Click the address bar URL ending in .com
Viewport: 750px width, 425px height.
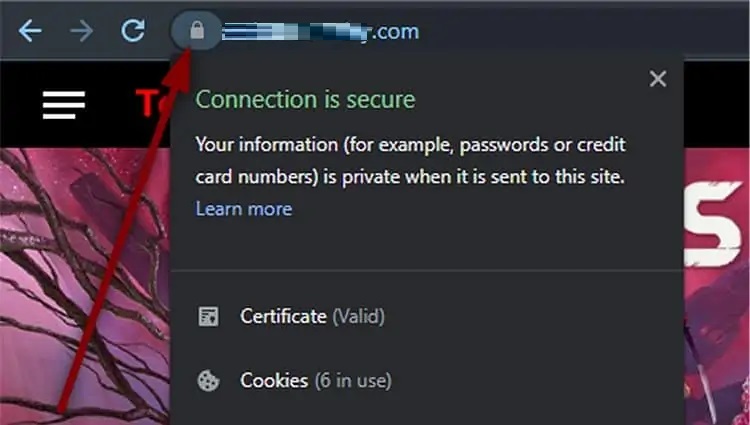point(320,32)
